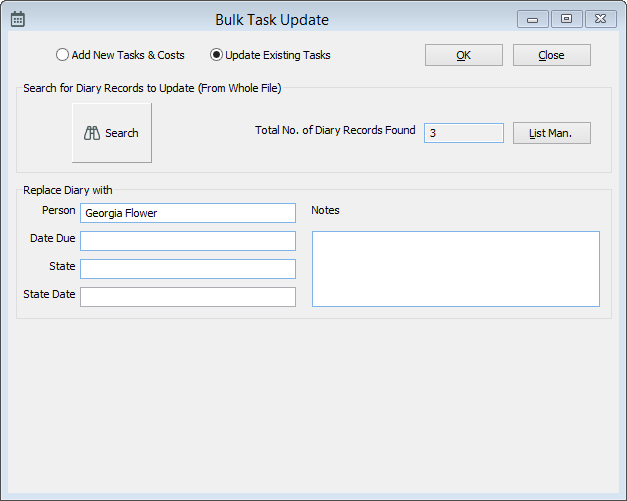Focus the State input field

coord(188,269)
